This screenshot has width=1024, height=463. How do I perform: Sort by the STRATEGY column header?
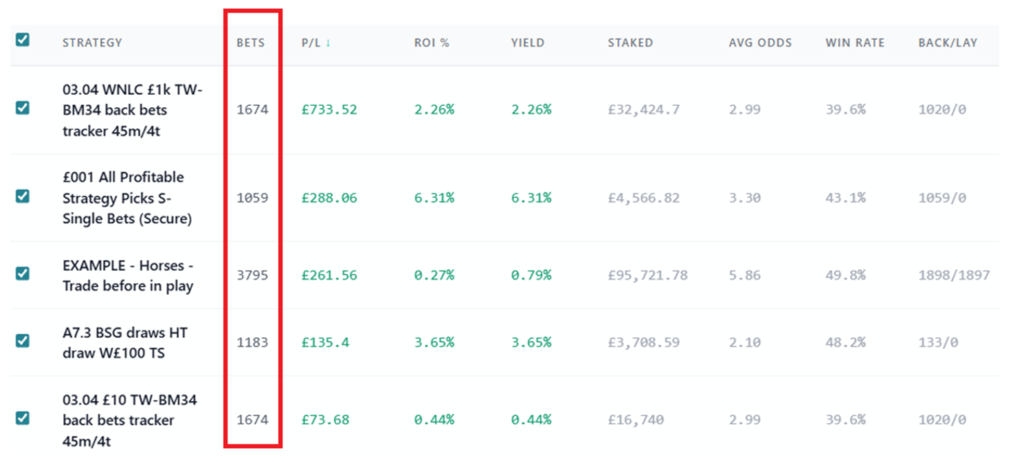point(92,43)
